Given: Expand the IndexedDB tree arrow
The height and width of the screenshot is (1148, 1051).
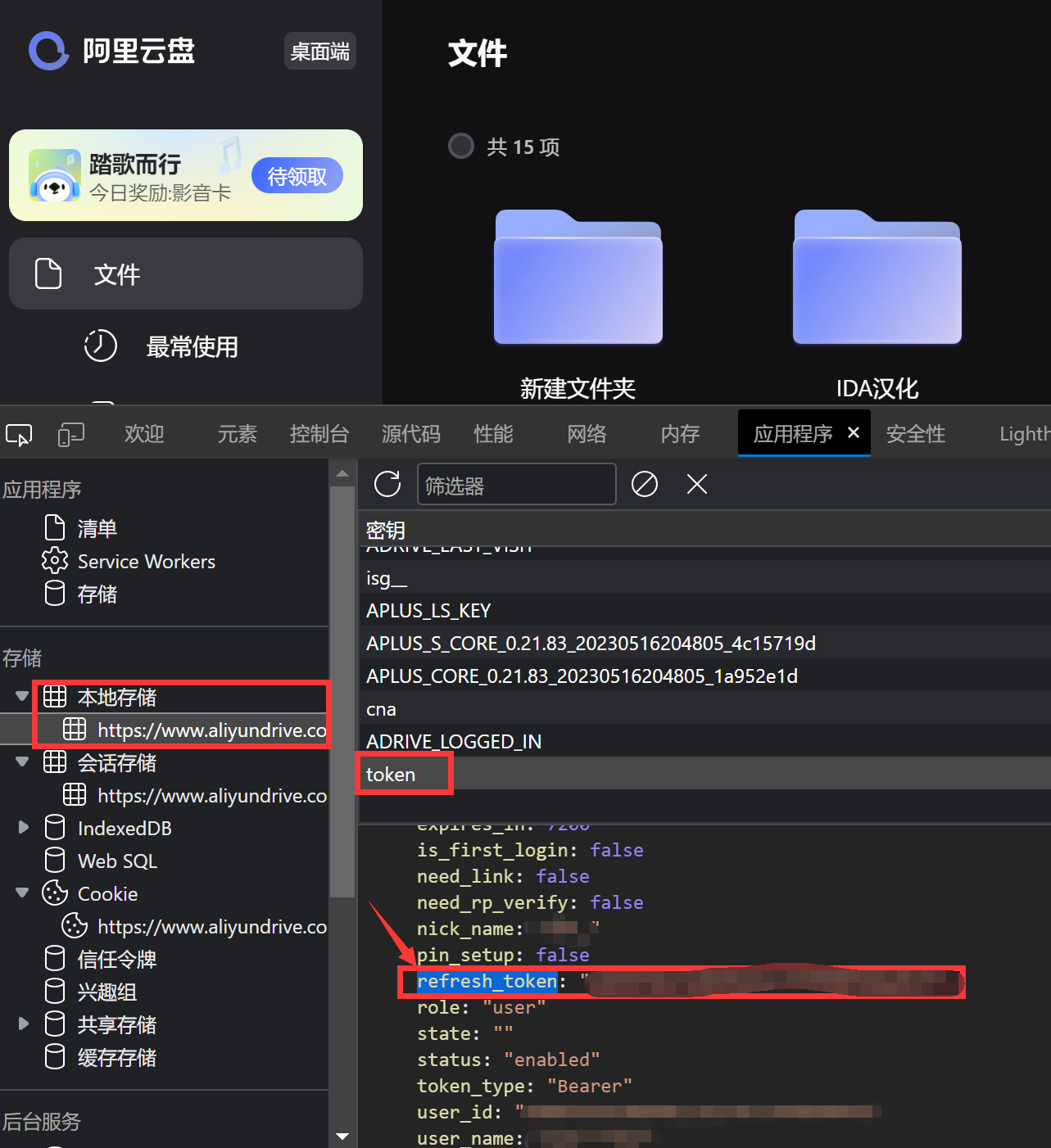Looking at the screenshot, I should pos(23,828).
